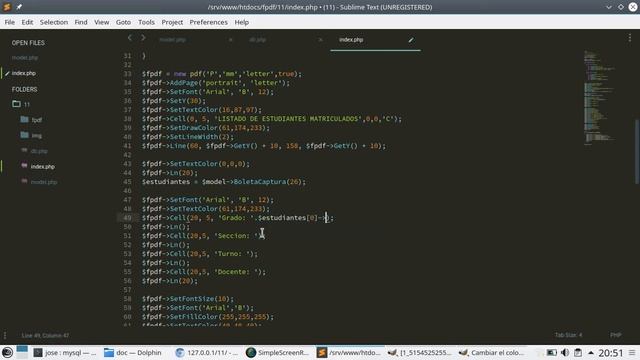Image resolution: width=640 pixels, height=360 pixels.
Task: Switch to 127.0.0.1/11/ browser window
Action: pyautogui.click(x=206, y=352)
